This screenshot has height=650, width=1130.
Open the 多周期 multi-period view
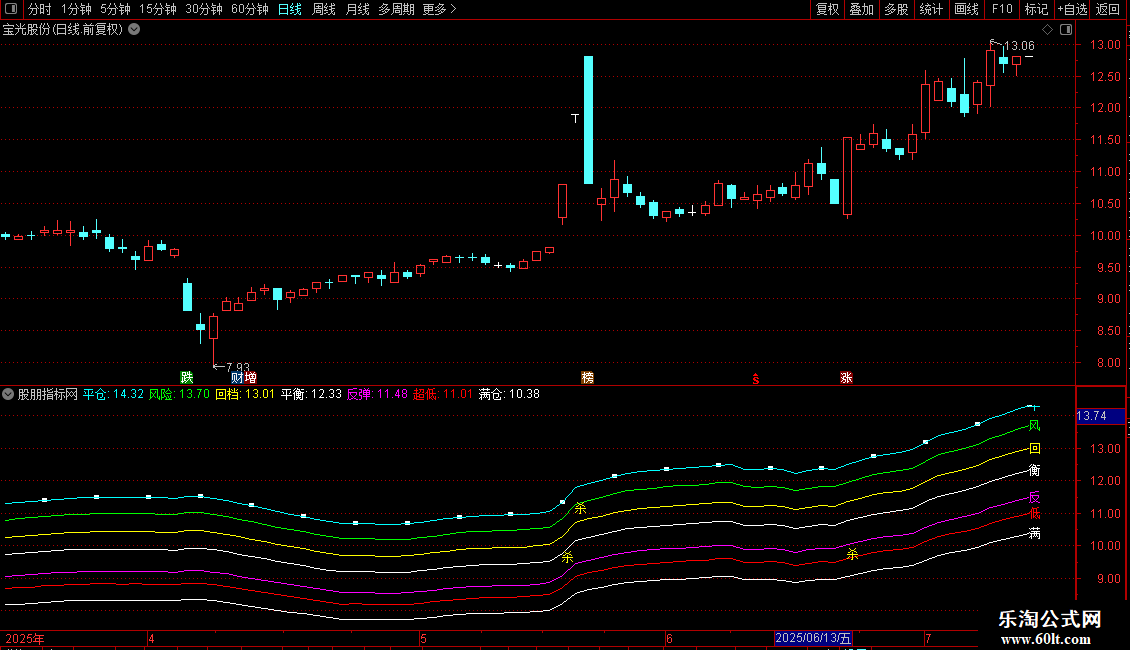click(x=396, y=9)
